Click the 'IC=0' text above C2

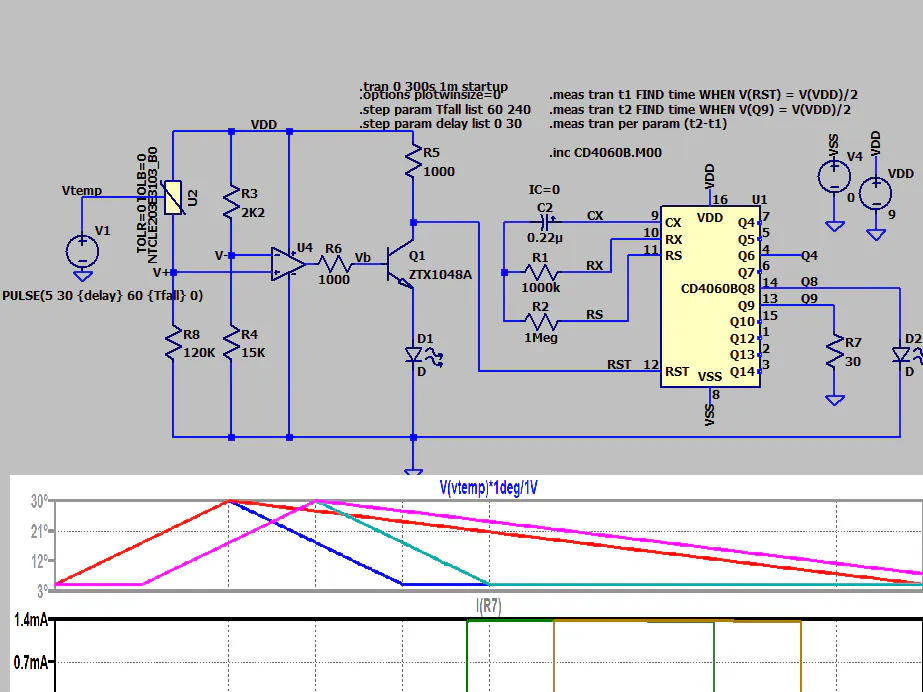click(x=544, y=189)
